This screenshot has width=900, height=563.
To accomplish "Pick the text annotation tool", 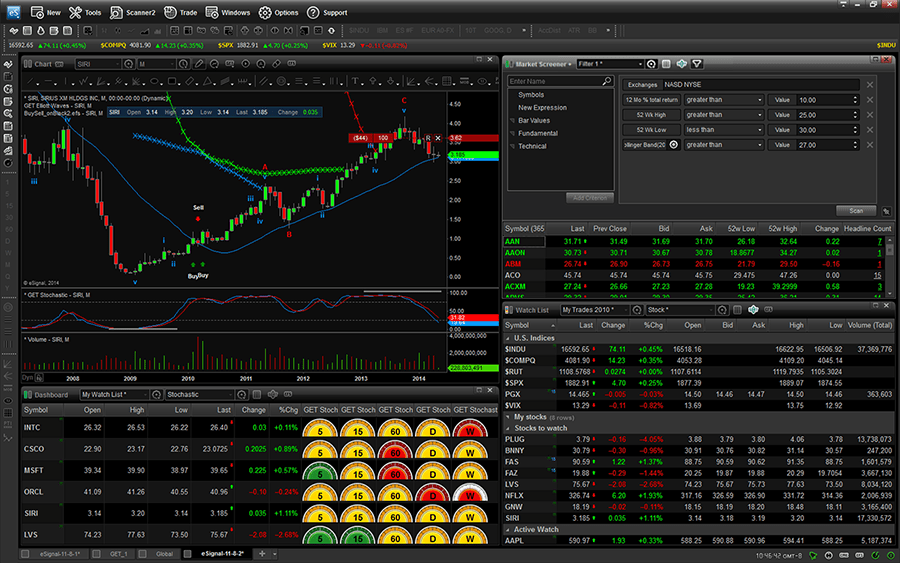I will coord(355,81).
